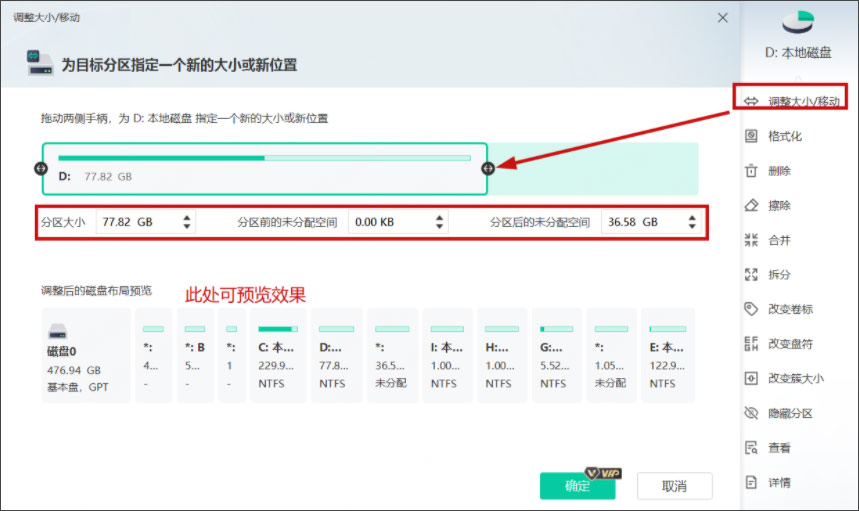Choose 合并 from the side menu
The height and width of the screenshot is (511, 859).
click(779, 240)
